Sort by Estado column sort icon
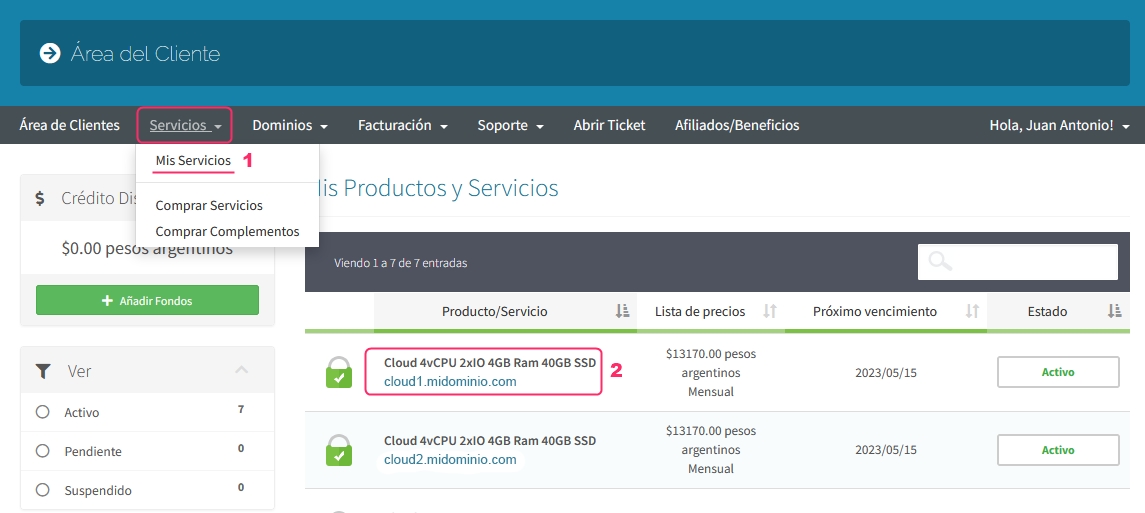 click(1115, 312)
